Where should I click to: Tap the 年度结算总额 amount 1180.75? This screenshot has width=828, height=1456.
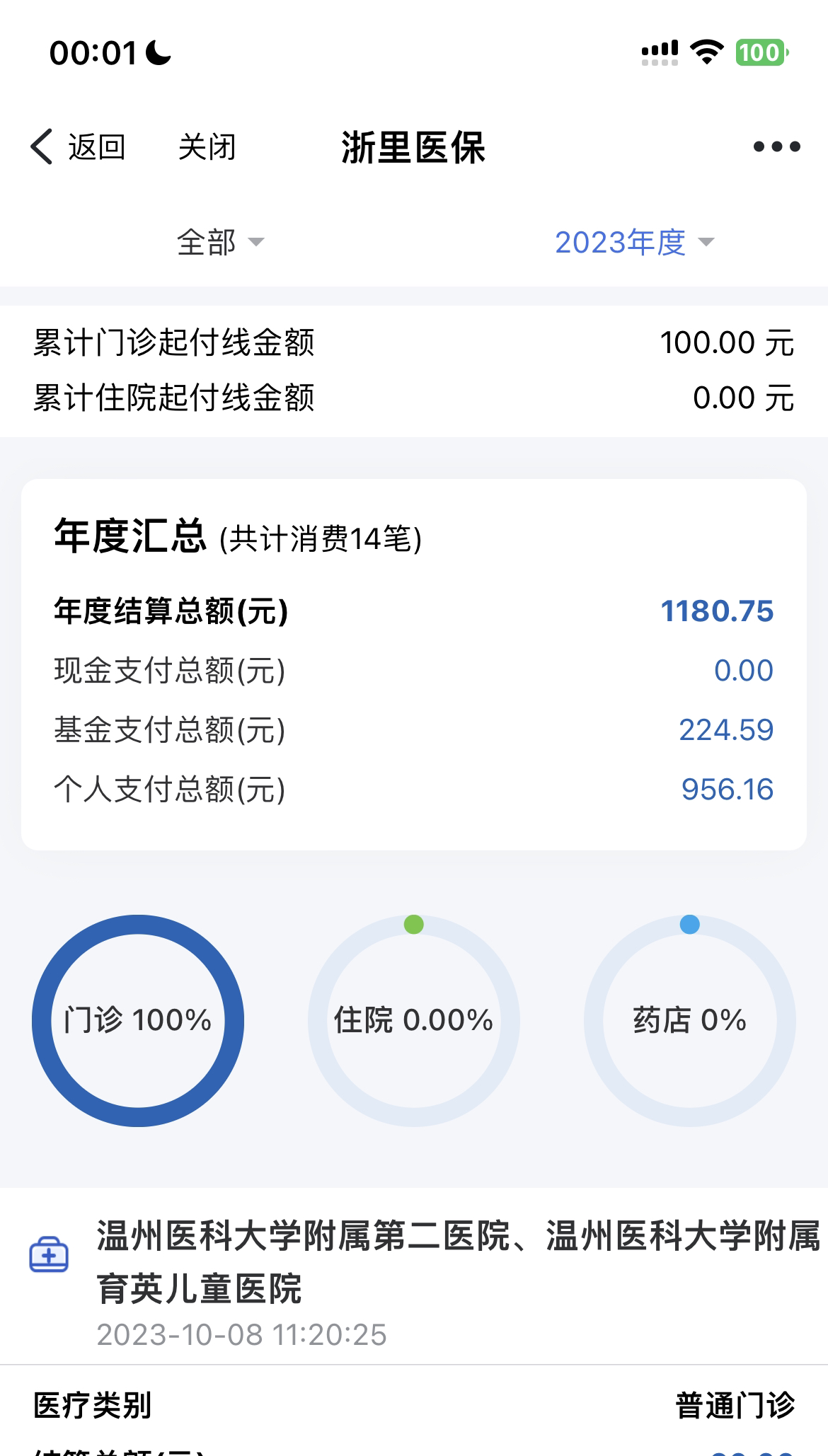coord(716,611)
